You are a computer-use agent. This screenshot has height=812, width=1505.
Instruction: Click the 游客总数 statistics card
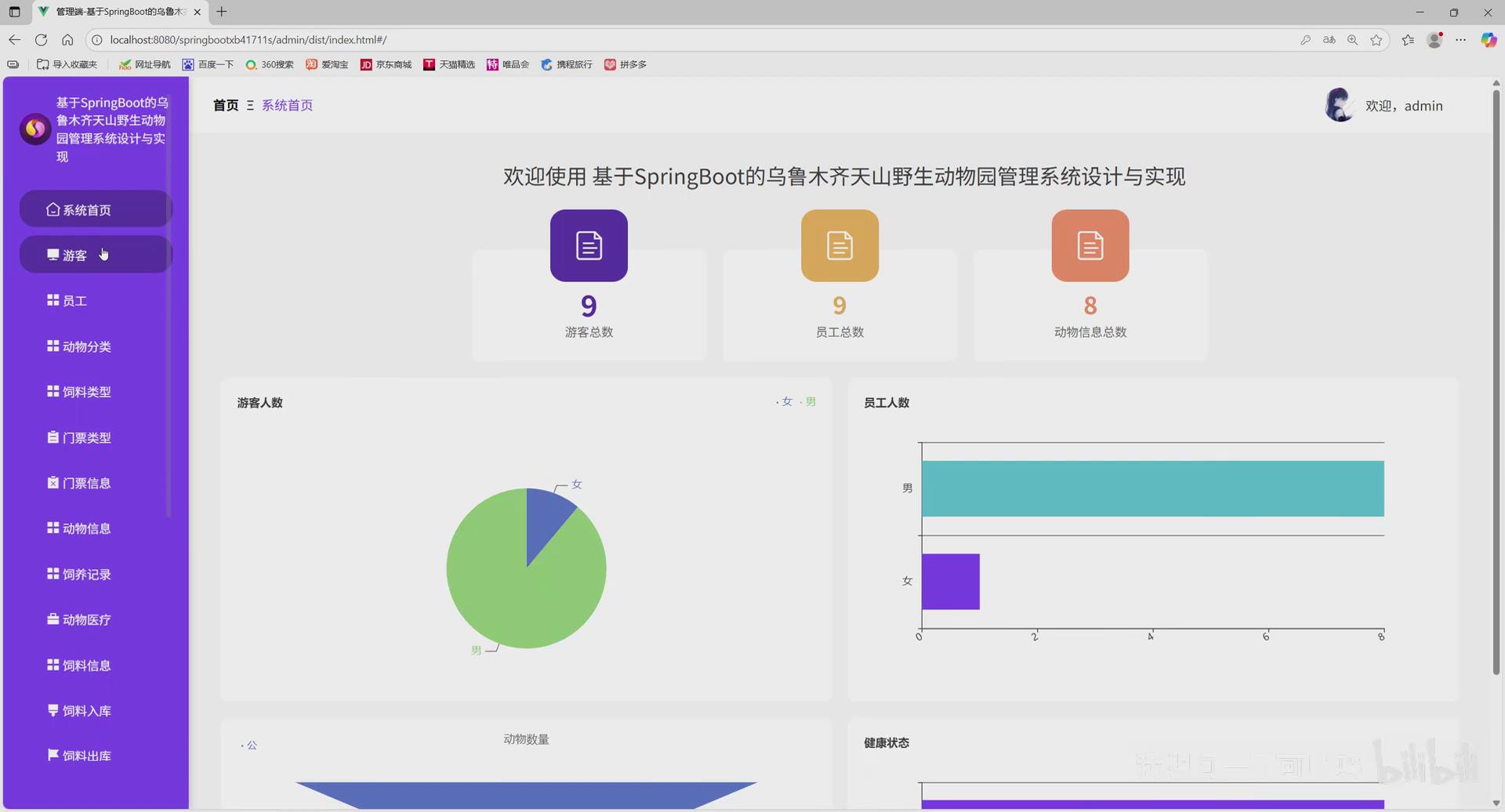589,305
